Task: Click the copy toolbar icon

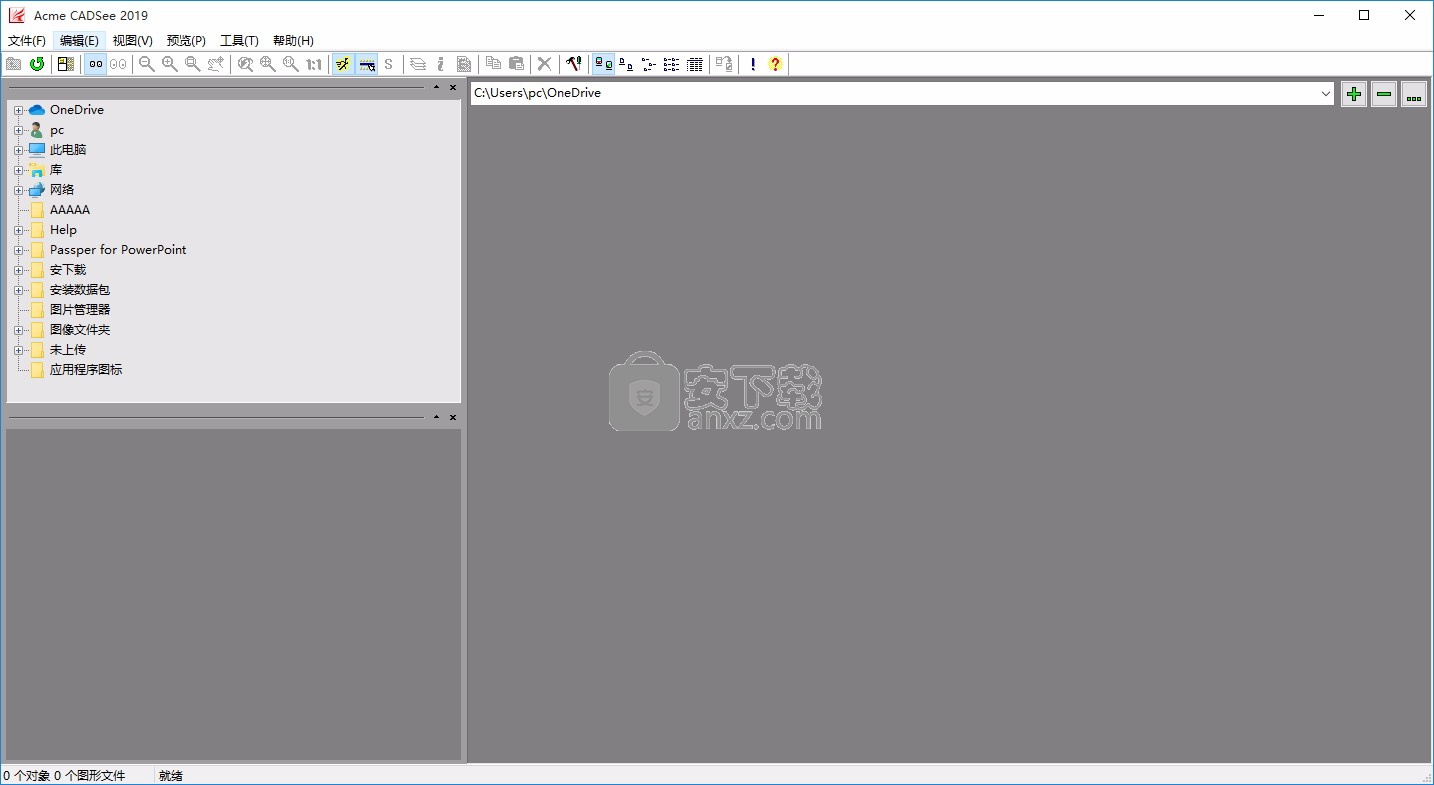Action: tap(493, 64)
